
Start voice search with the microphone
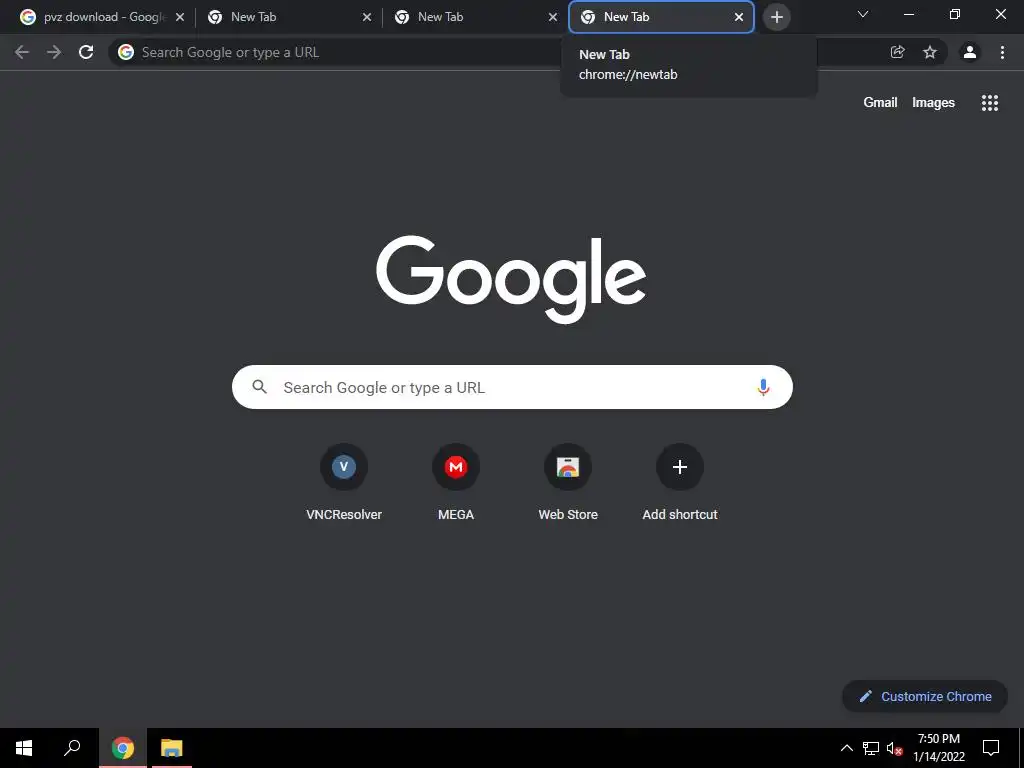pos(763,387)
